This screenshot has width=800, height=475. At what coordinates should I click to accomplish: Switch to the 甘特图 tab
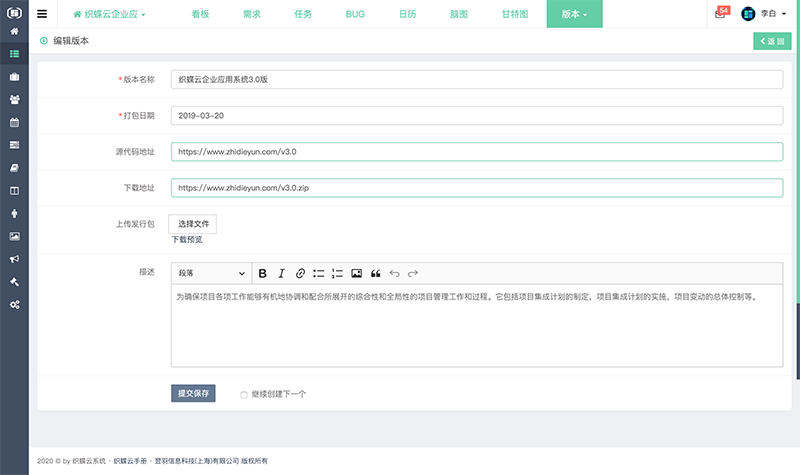click(x=515, y=14)
